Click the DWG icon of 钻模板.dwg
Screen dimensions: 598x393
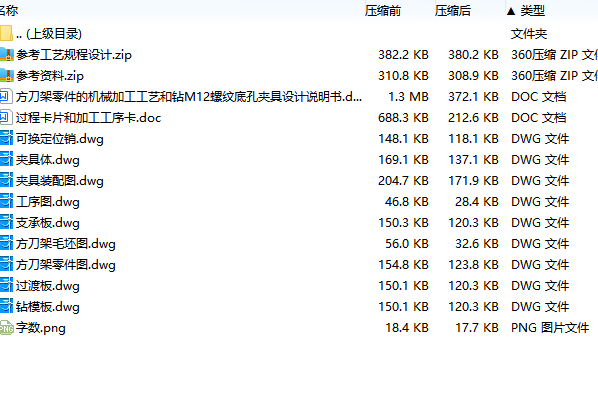[6, 306]
